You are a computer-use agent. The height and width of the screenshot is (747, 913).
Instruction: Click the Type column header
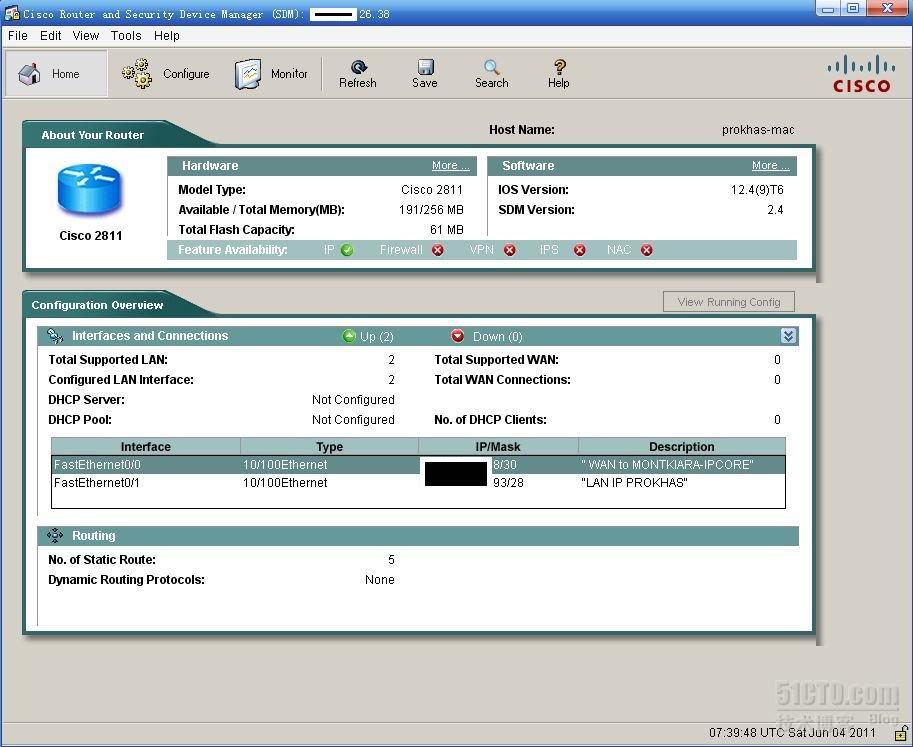point(329,447)
